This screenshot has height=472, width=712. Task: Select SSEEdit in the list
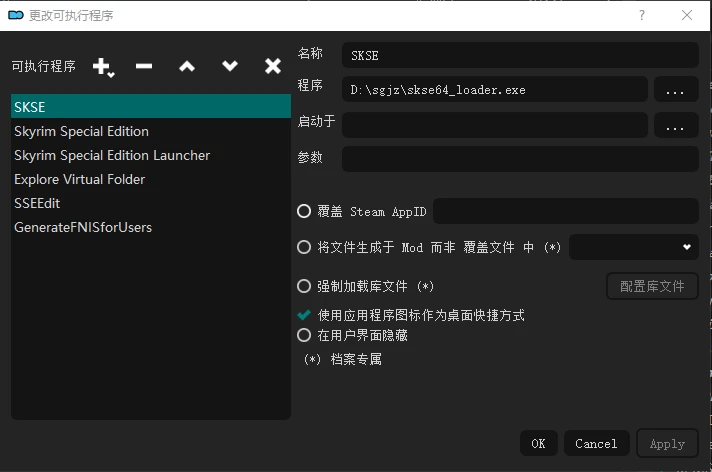pyautogui.click(x=151, y=203)
